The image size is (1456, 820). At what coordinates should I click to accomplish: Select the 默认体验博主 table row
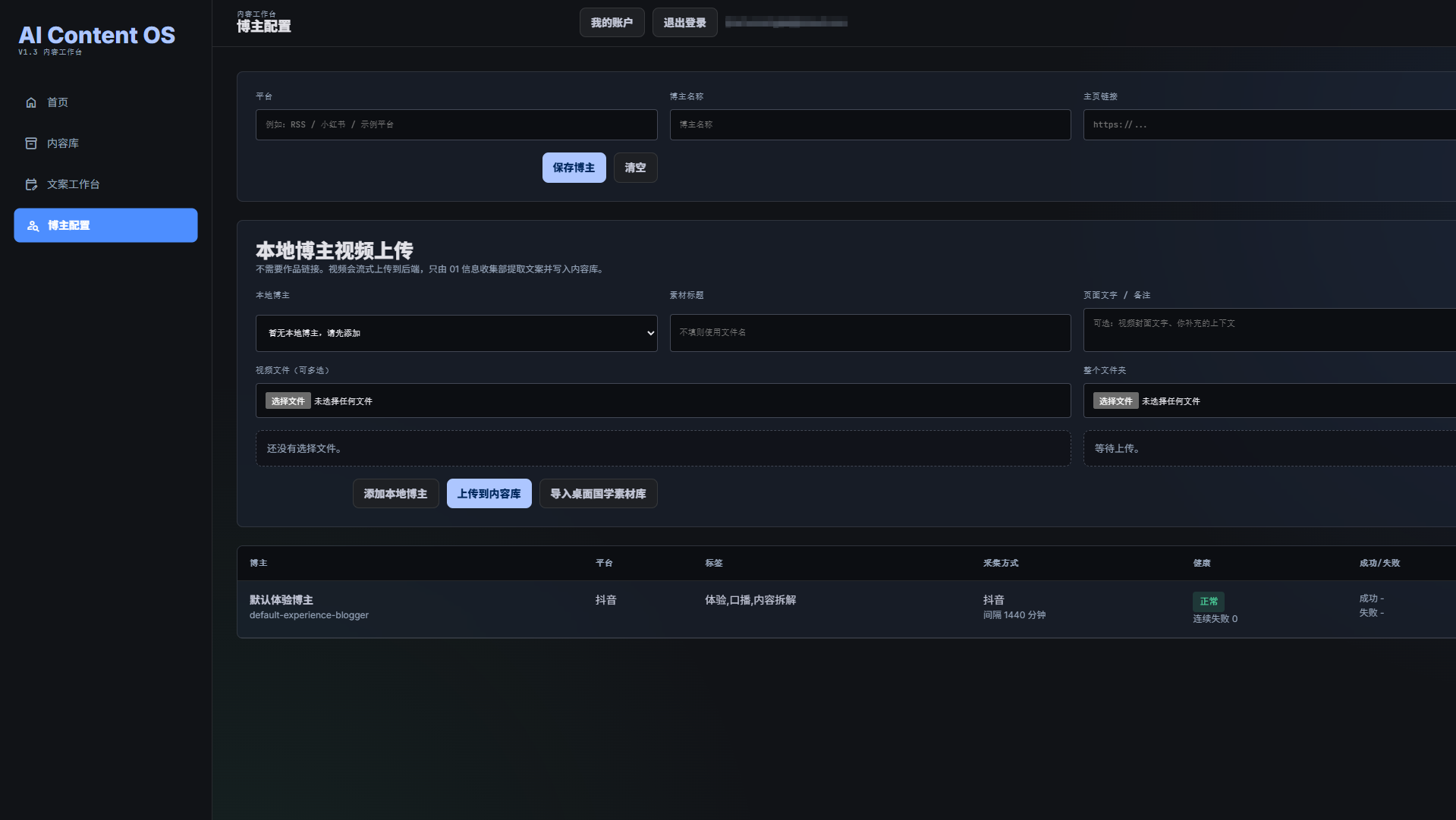coord(846,608)
